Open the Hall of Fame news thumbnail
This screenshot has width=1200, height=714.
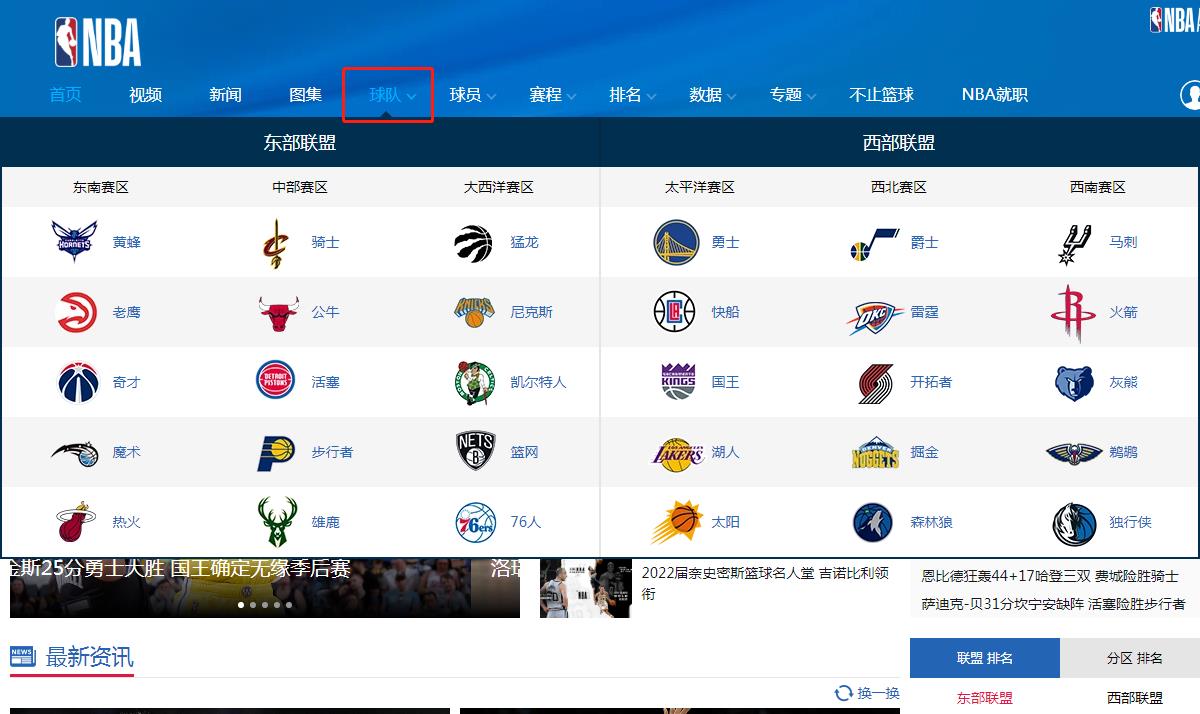coord(586,588)
